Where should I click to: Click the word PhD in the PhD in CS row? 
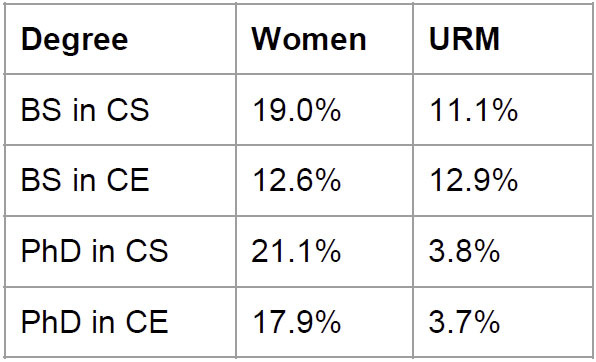coord(51,251)
